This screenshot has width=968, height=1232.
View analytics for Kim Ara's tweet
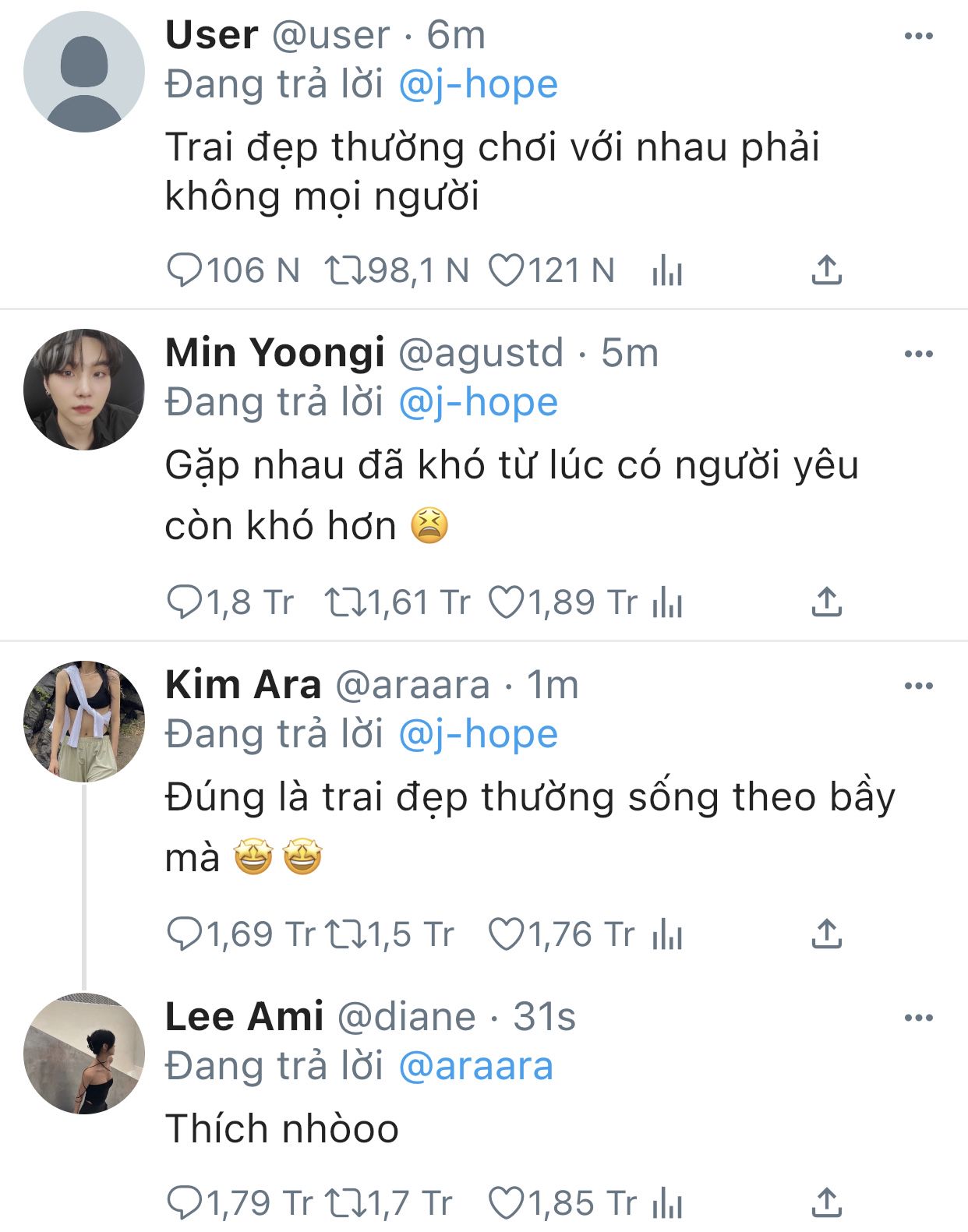tap(667, 934)
